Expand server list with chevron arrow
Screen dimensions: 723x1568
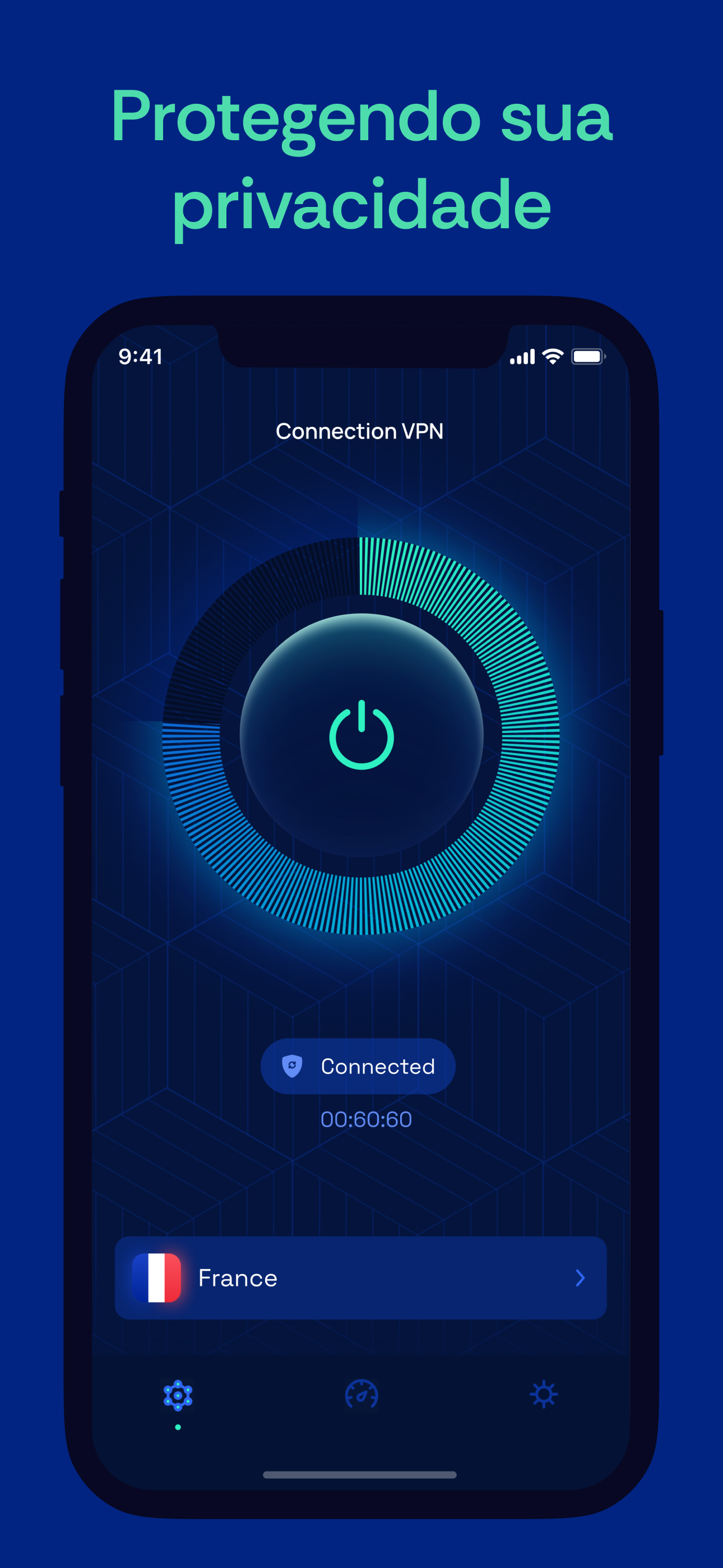click(x=580, y=1278)
